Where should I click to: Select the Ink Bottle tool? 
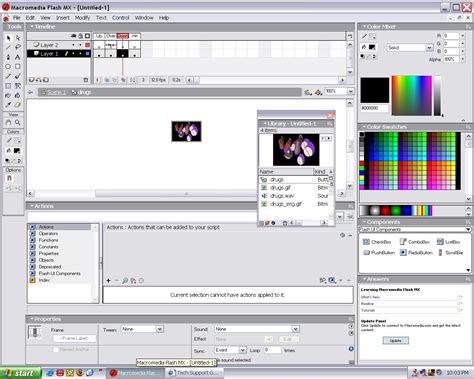8,96
